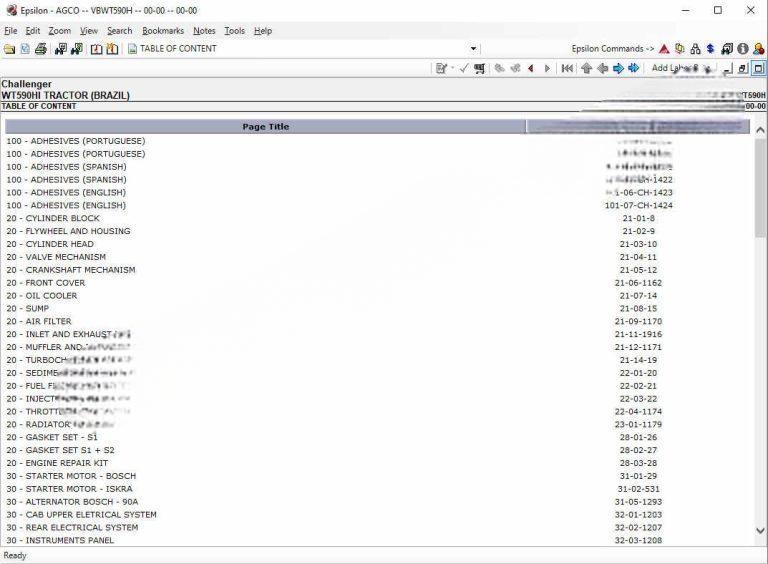Open the Search menu
Image resolution: width=768 pixels, height=564 pixels.
[x=120, y=31]
